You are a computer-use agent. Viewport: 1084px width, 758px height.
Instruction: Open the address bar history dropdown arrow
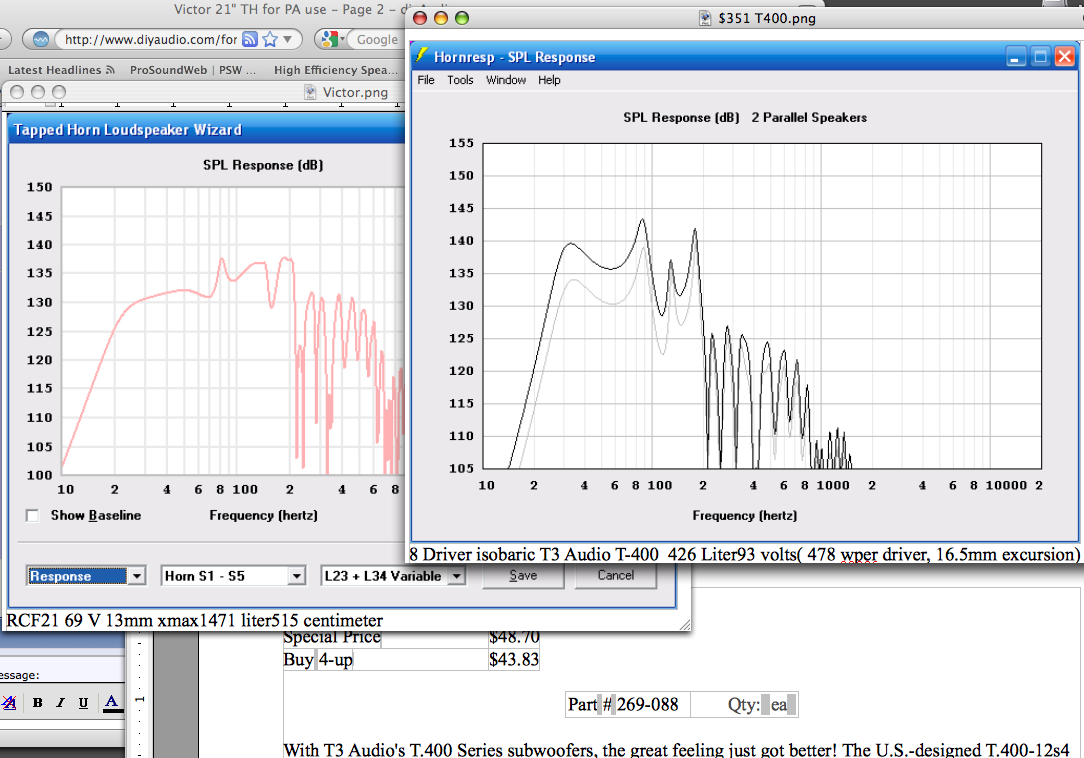[288, 39]
